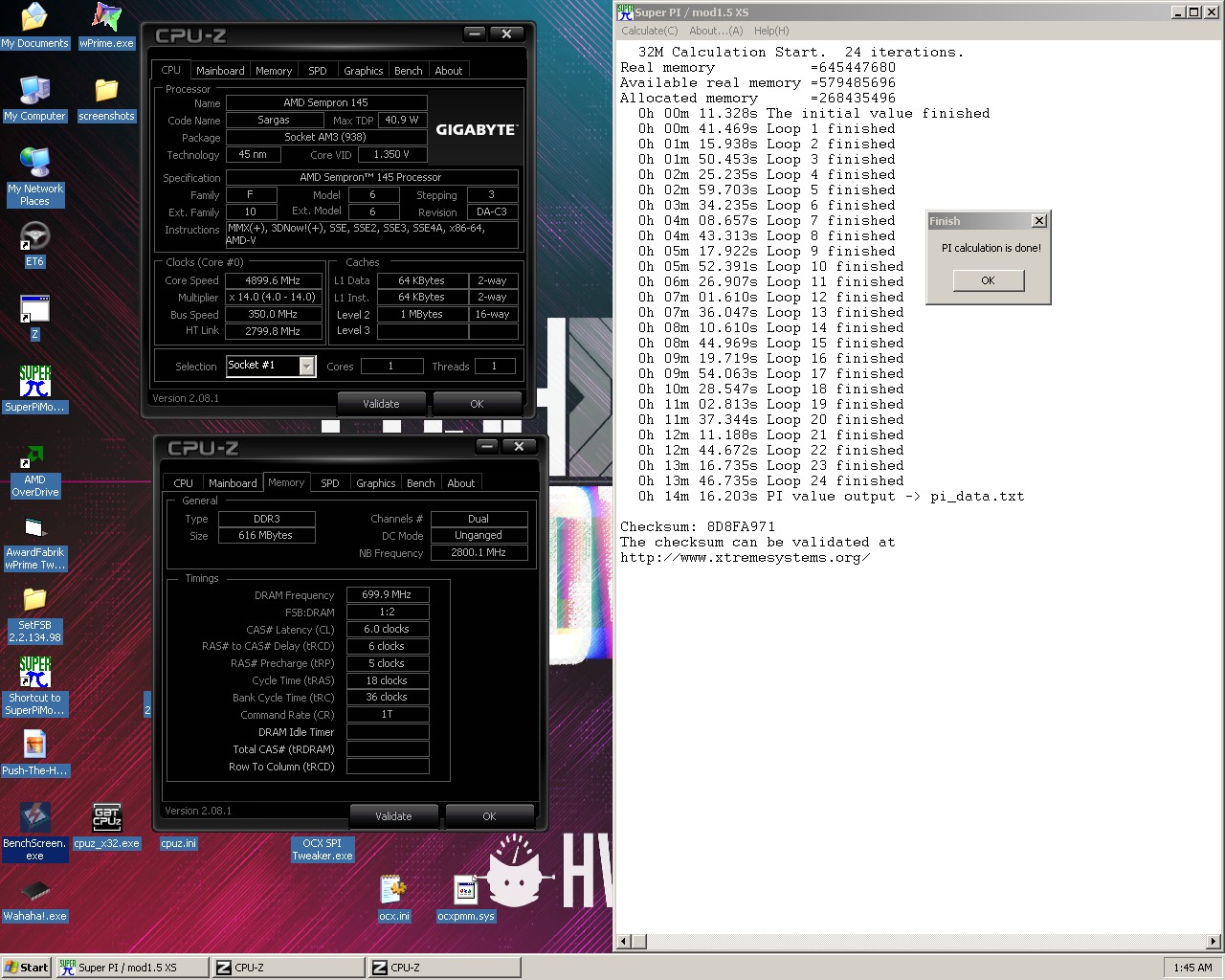
Task: Open Help(H) menu in Super PI
Action: click(x=771, y=31)
